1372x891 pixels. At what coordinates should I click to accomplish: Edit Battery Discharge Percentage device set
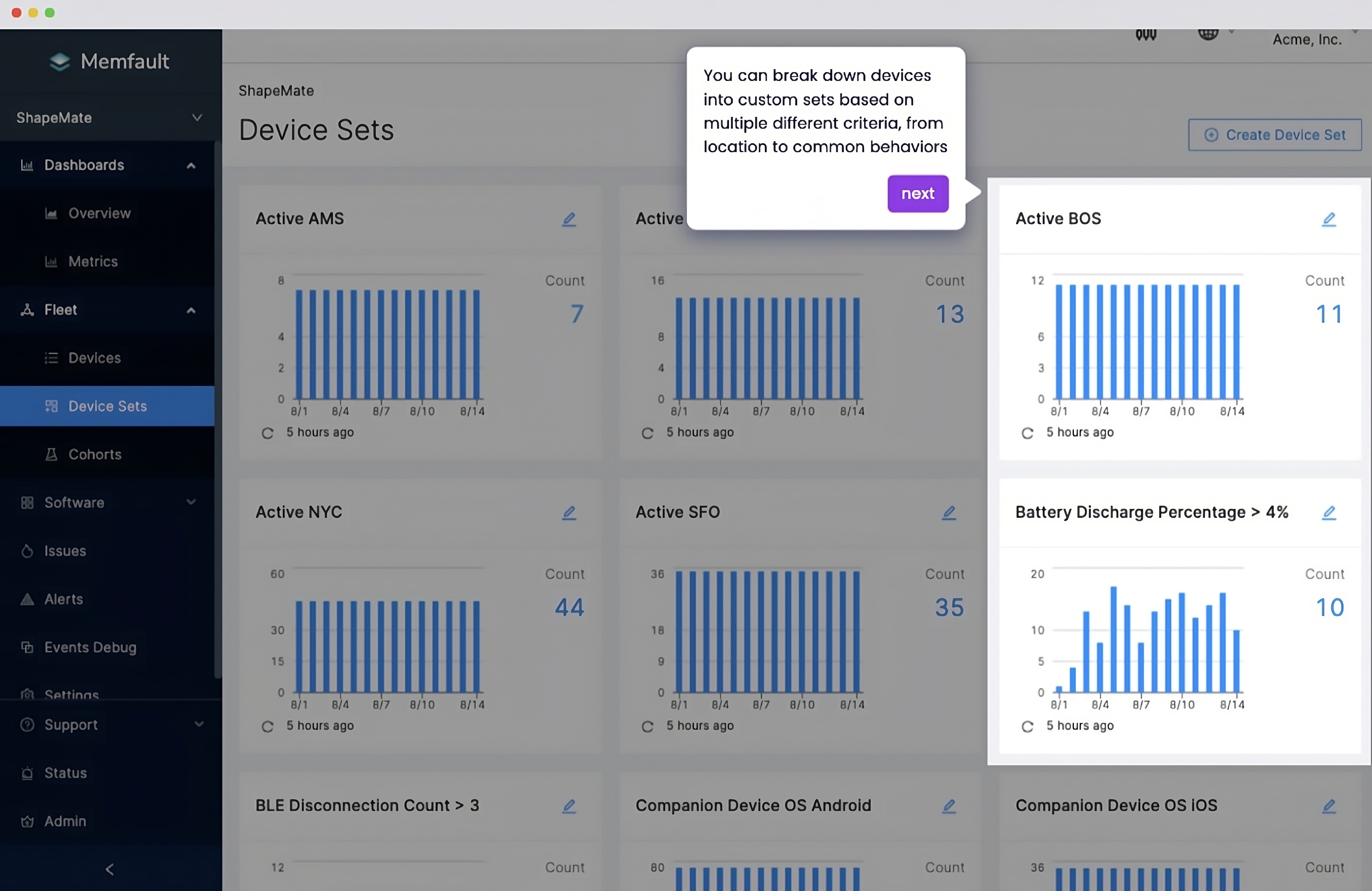click(1329, 512)
